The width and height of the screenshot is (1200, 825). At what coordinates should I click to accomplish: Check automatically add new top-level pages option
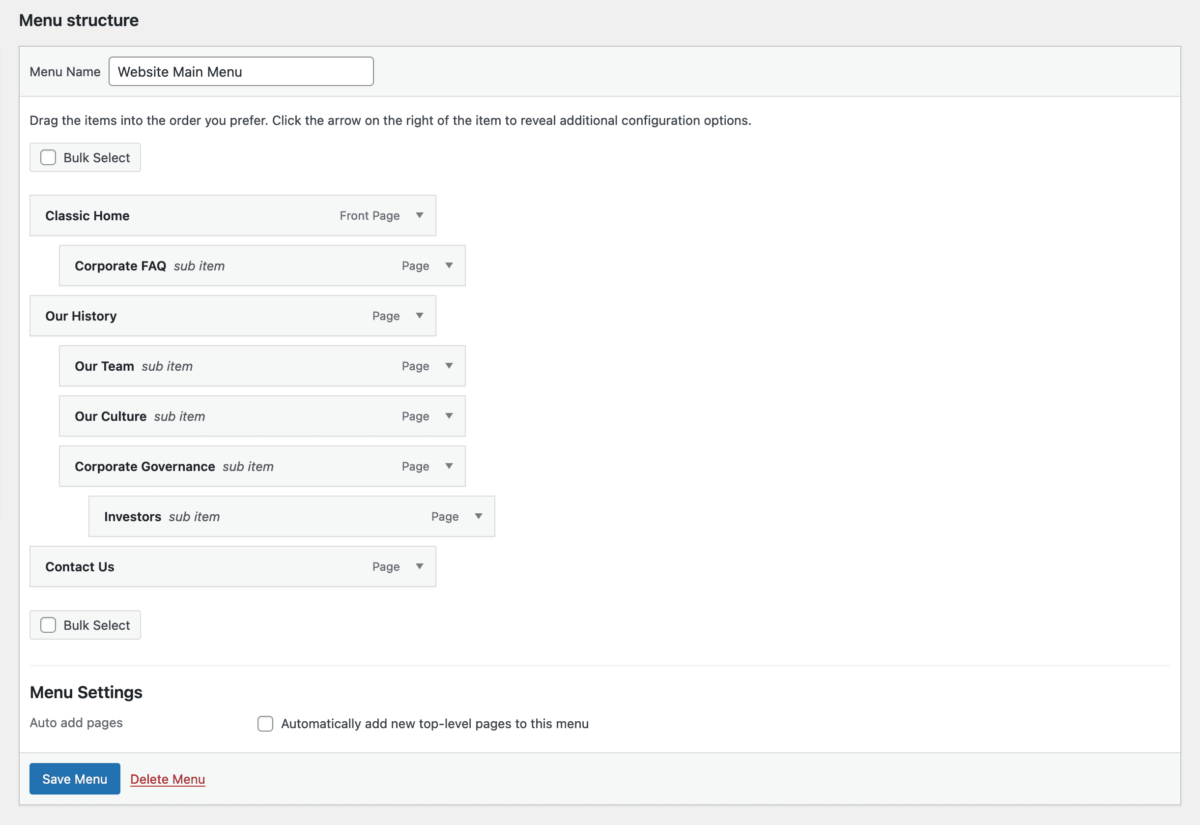pos(265,723)
